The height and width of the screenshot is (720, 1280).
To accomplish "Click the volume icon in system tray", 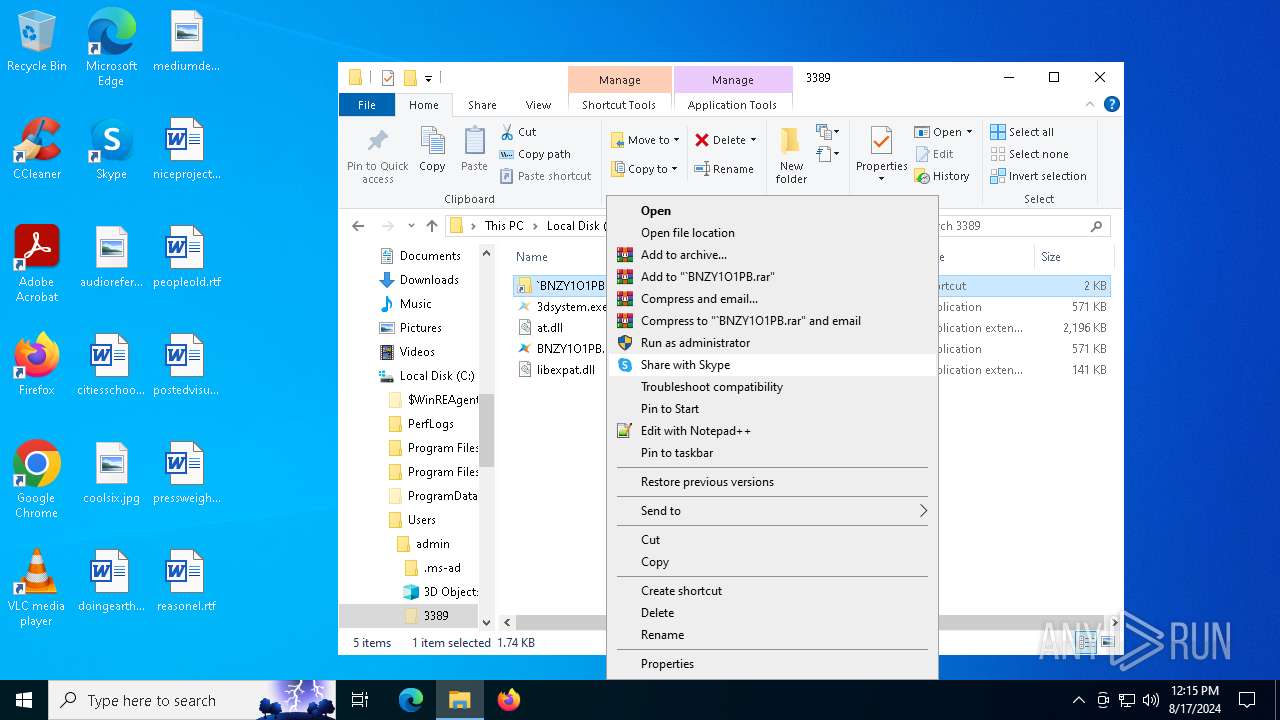I will pyautogui.click(x=1151, y=700).
